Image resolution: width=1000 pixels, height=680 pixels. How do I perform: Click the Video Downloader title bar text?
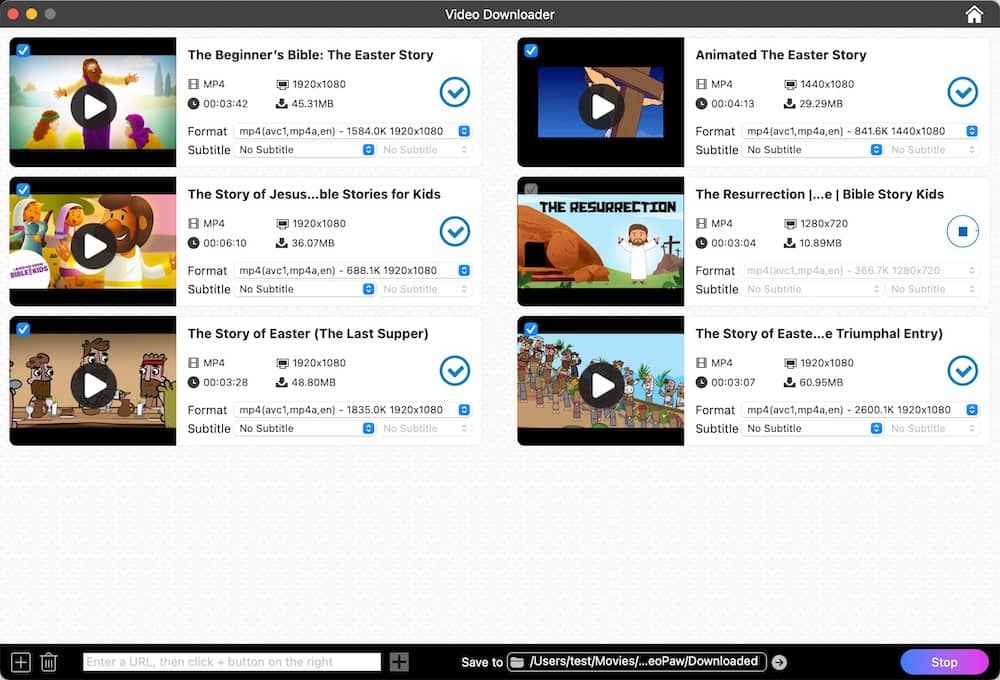point(500,14)
